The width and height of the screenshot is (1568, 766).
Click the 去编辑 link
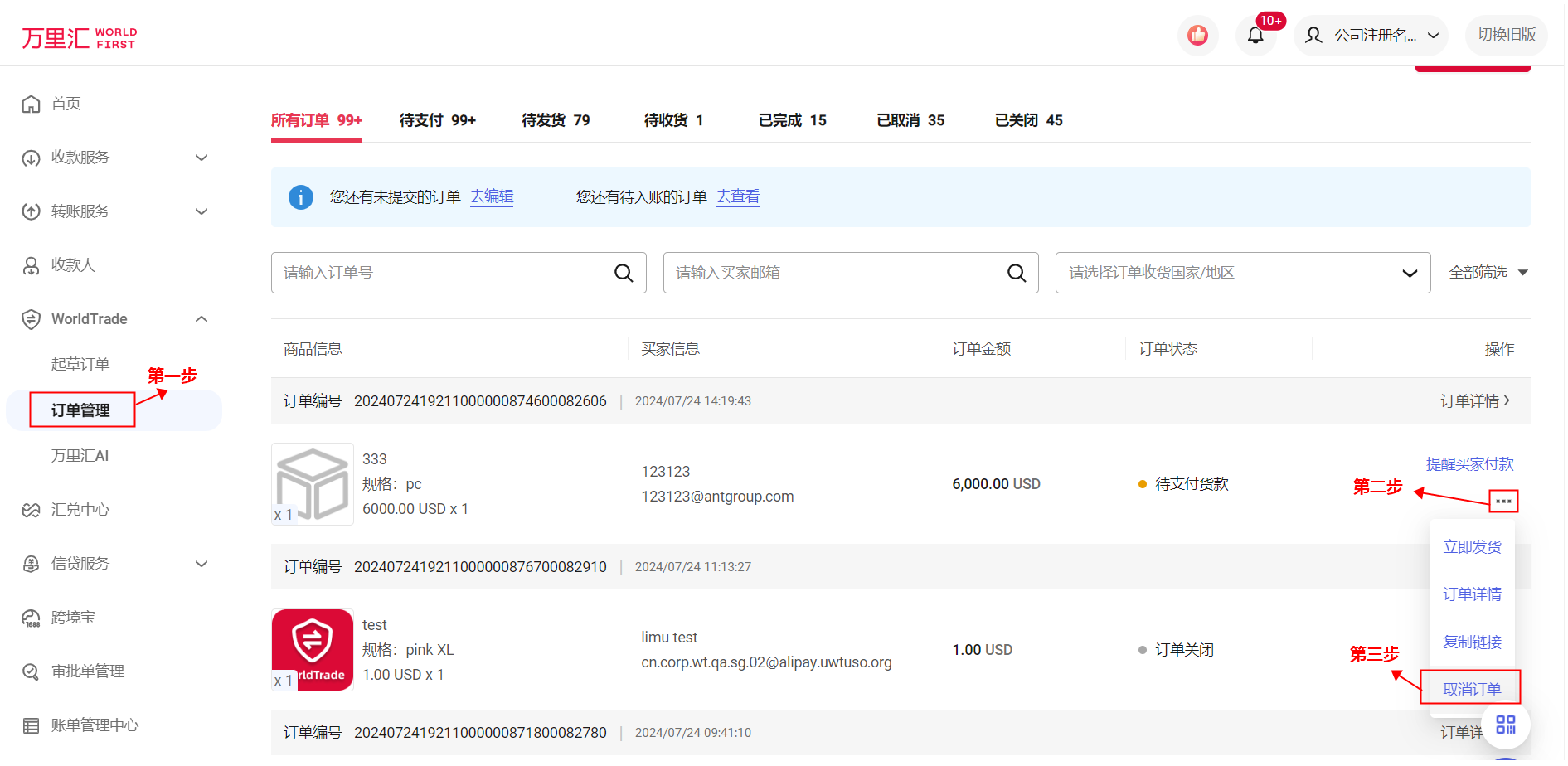click(493, 197)
